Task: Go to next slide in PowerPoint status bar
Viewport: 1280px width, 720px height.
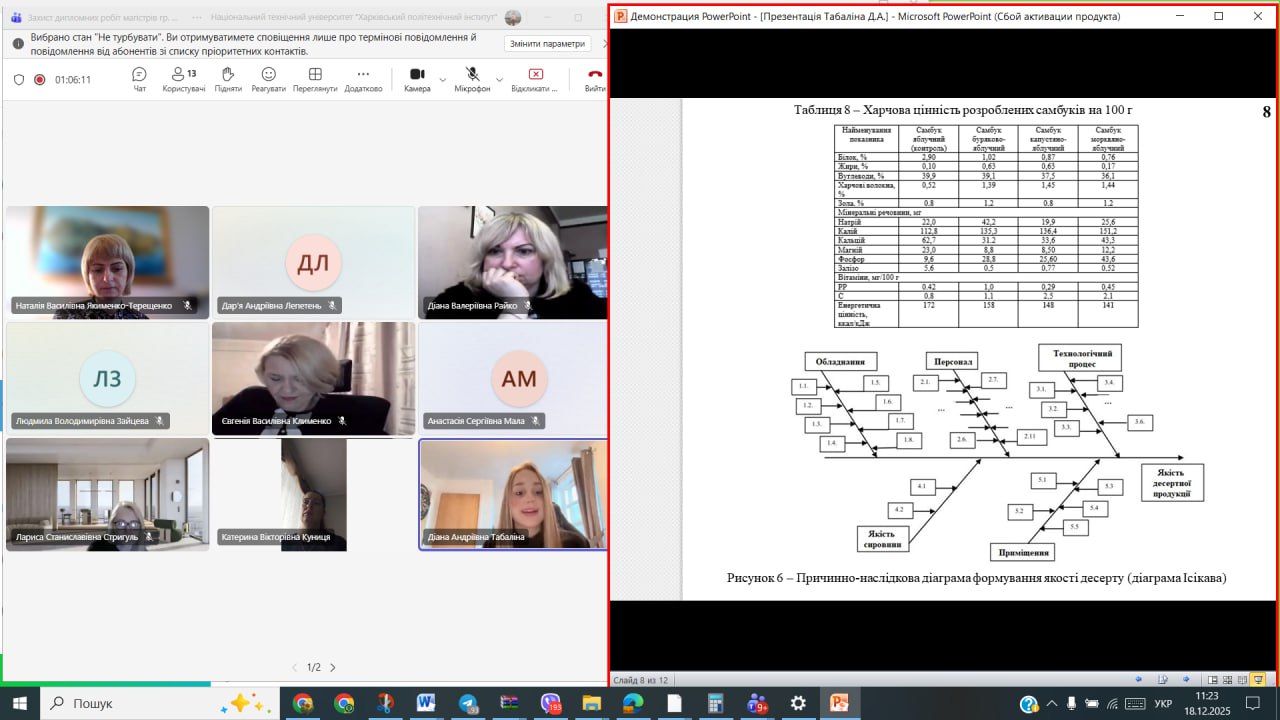Action: 1186,680
